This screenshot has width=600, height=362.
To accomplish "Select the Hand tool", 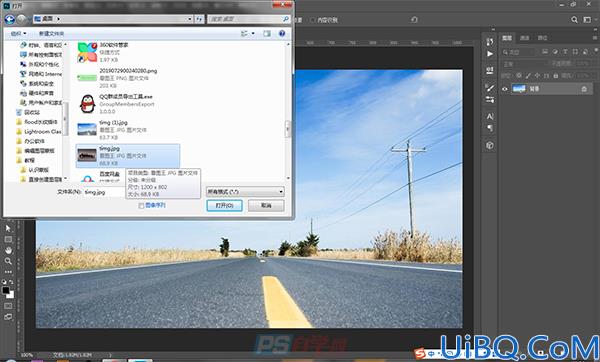I will pos(8,250).
